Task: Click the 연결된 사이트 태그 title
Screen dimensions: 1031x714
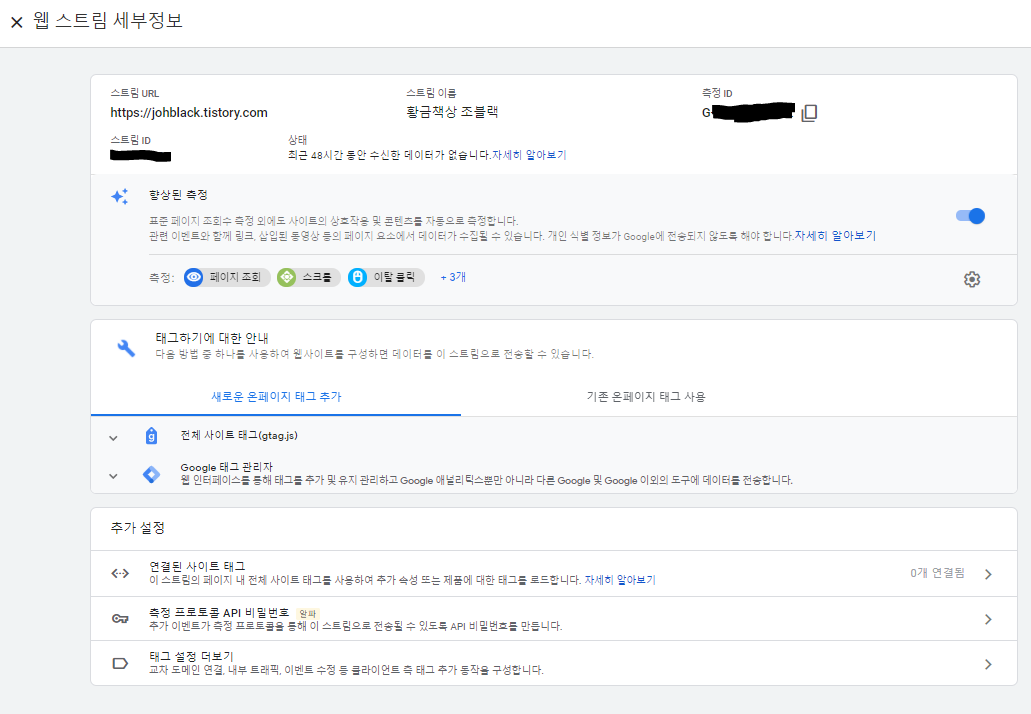Action: (x=197, y=566)
